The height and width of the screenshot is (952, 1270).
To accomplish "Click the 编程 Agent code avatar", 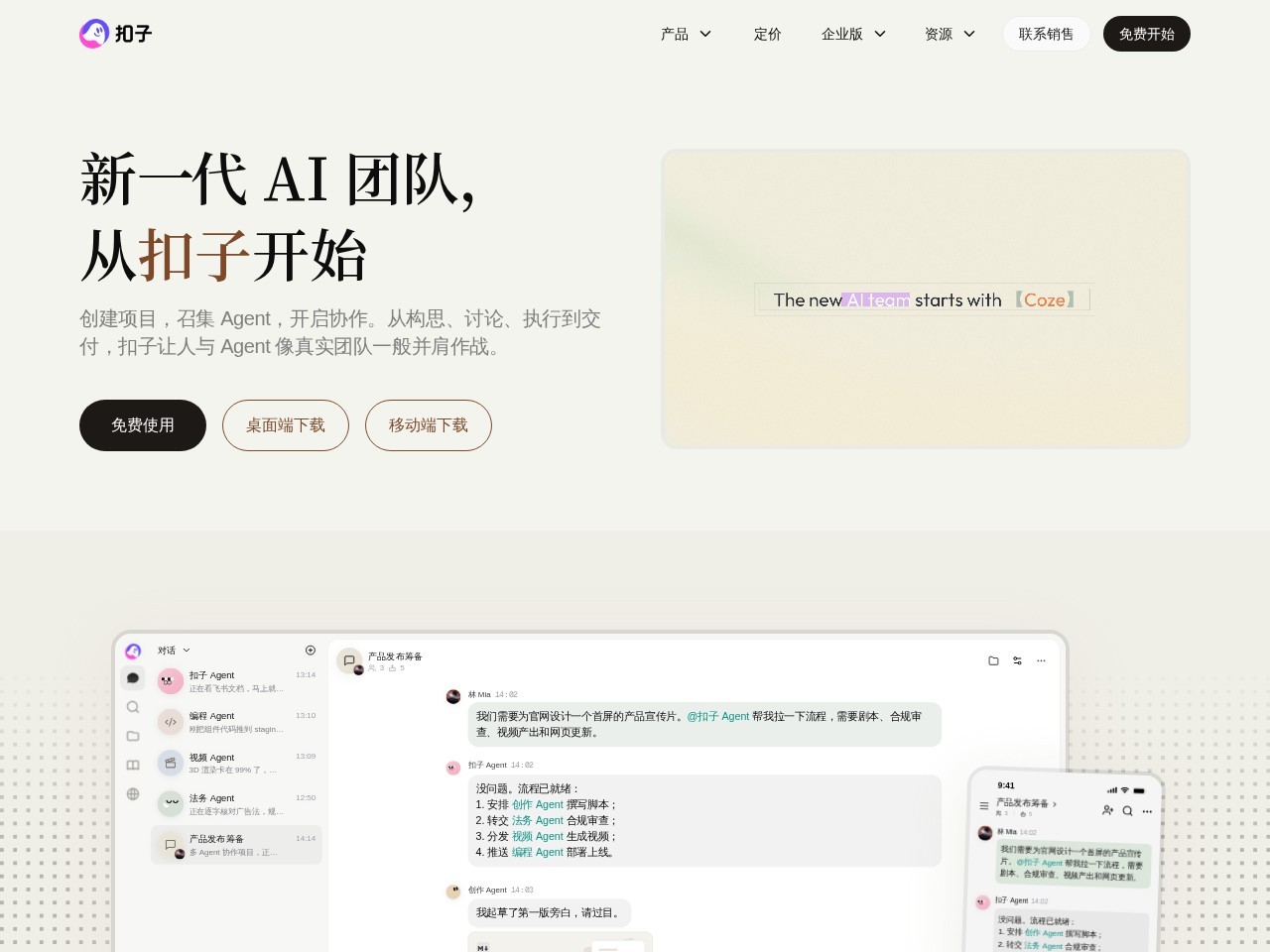I will [x=170, y=722].
